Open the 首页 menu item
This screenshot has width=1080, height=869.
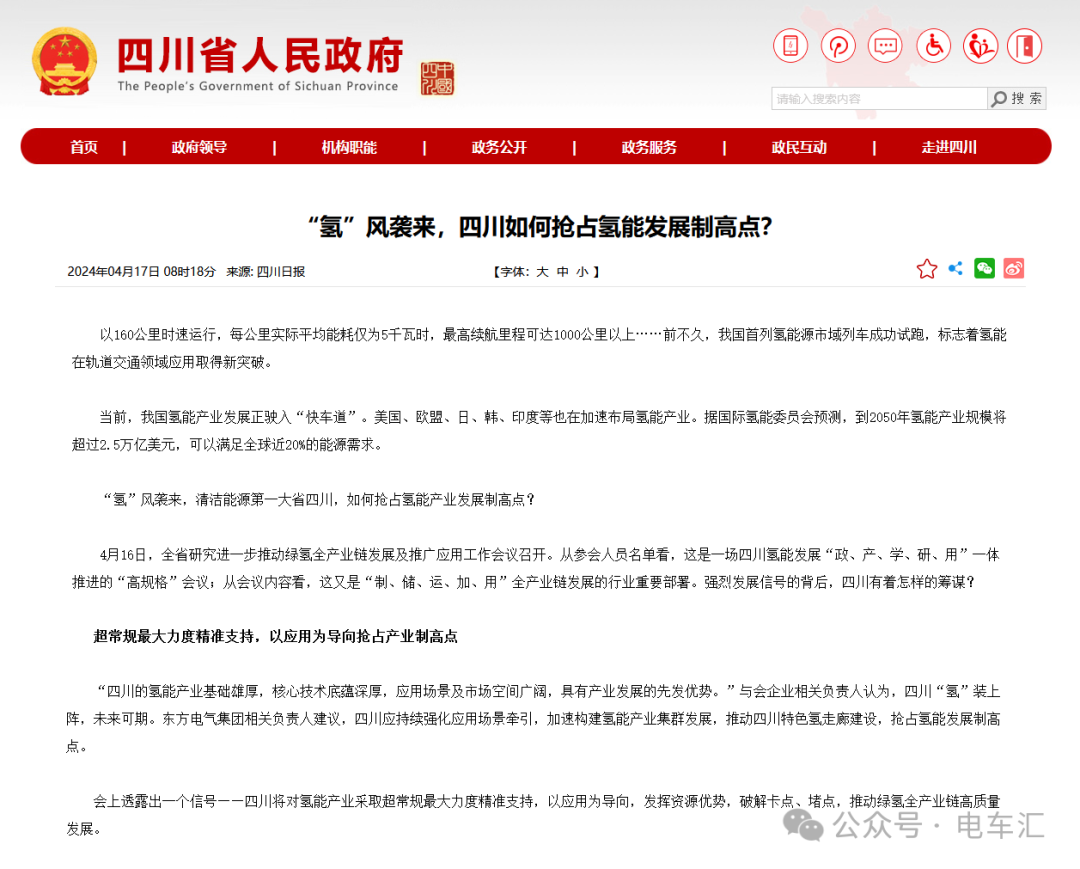coord(83,147)
